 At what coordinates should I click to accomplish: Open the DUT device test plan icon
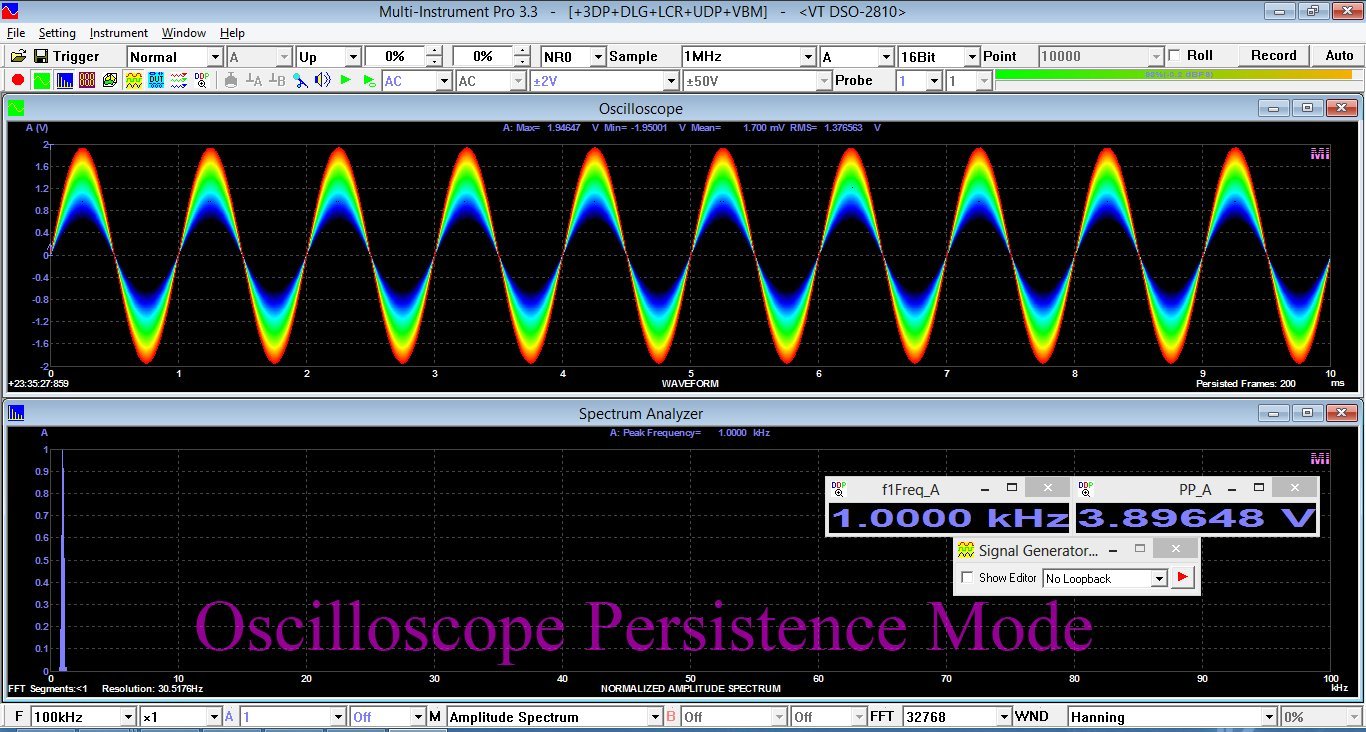point(156,80)
